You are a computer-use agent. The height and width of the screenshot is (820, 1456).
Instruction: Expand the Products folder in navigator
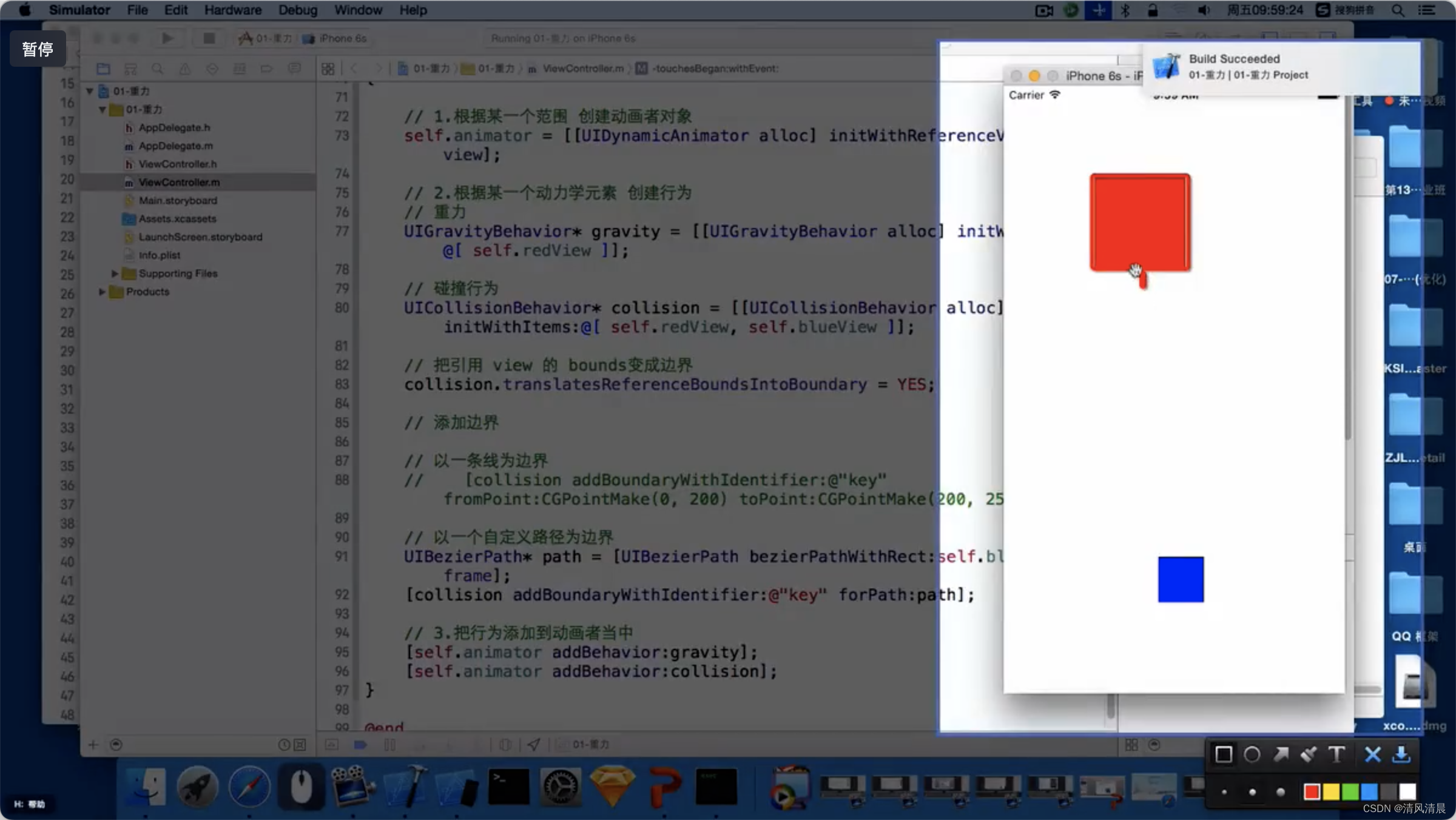(x=101, y=291)
